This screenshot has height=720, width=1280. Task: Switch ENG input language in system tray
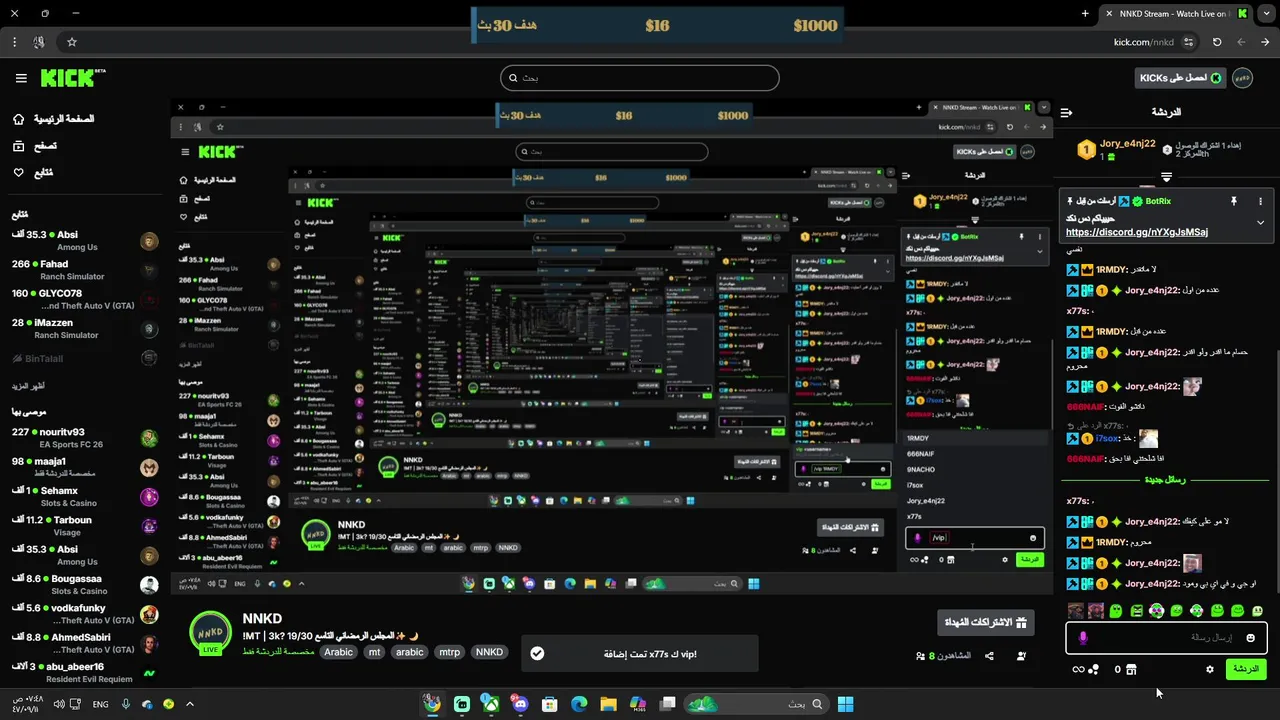click(x=100, y=704)
